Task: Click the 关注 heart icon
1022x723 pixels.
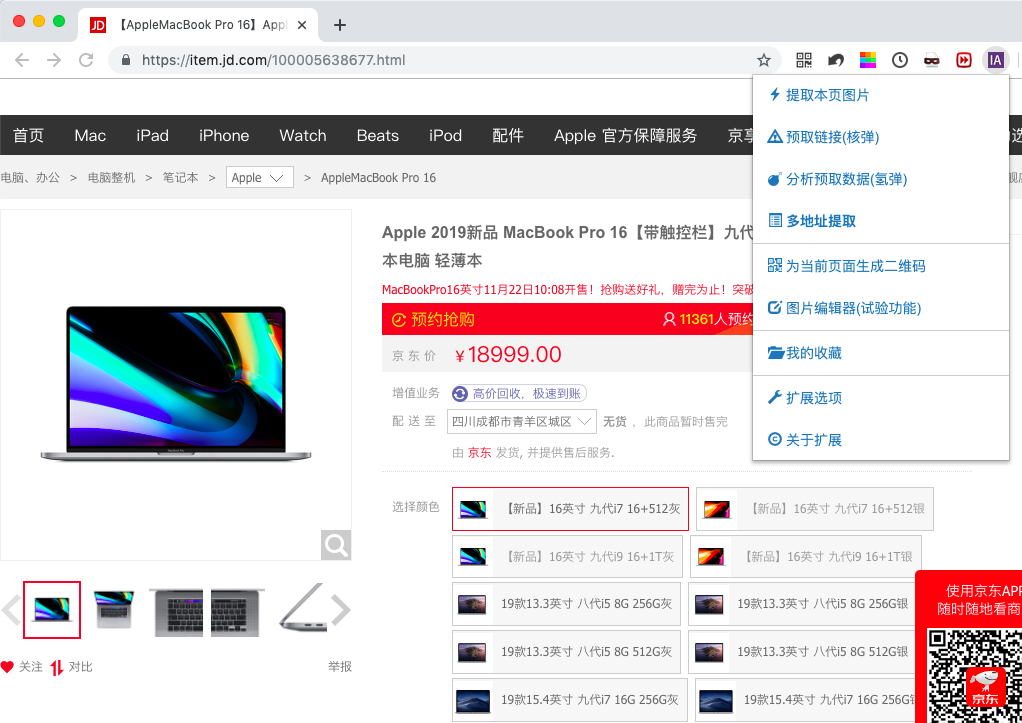Action: 7,666
